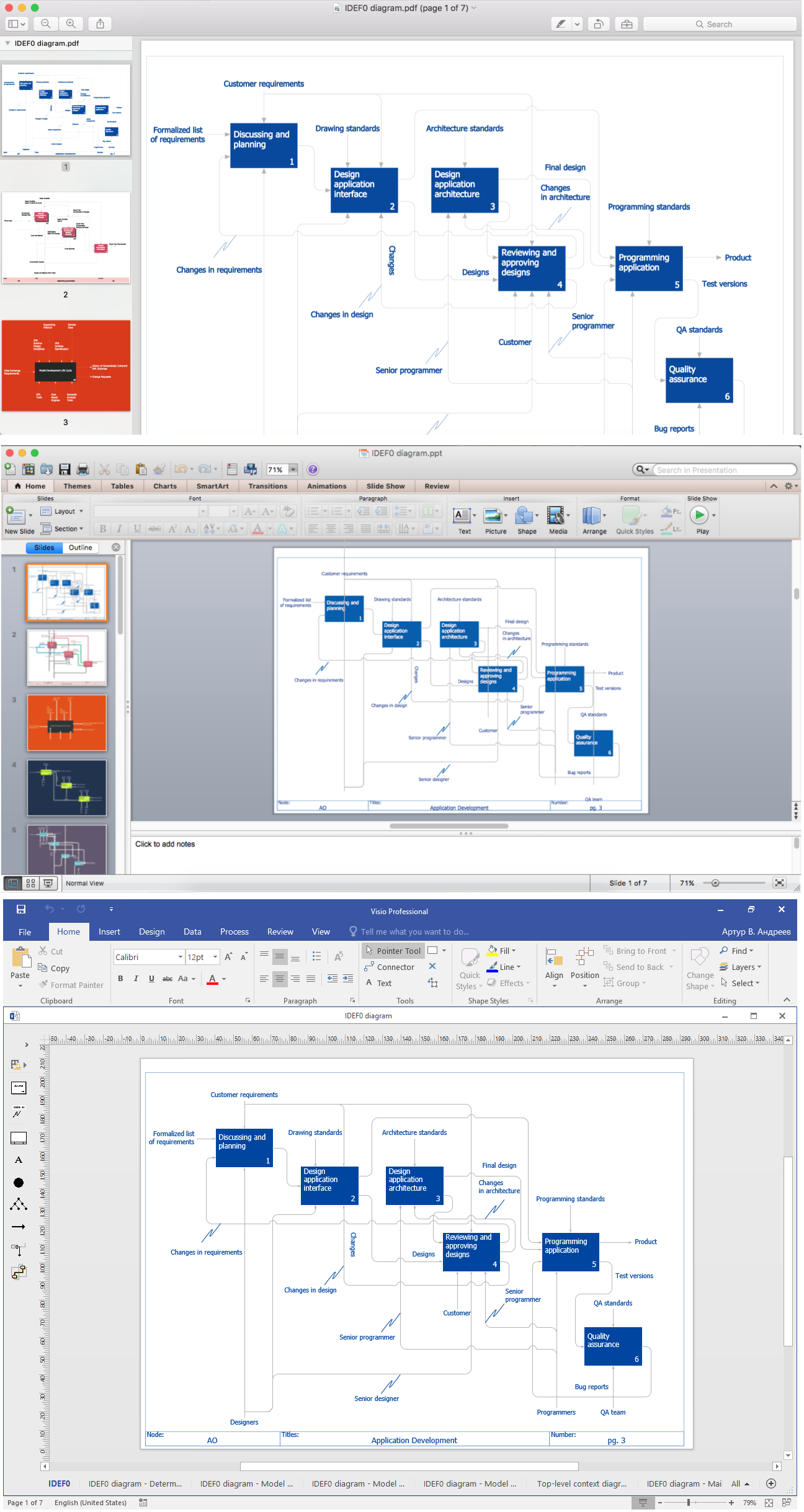Click zoom out icon in Preview toolbar
This screenshot has width=804, height=1512.
click(x=46, y=24)
